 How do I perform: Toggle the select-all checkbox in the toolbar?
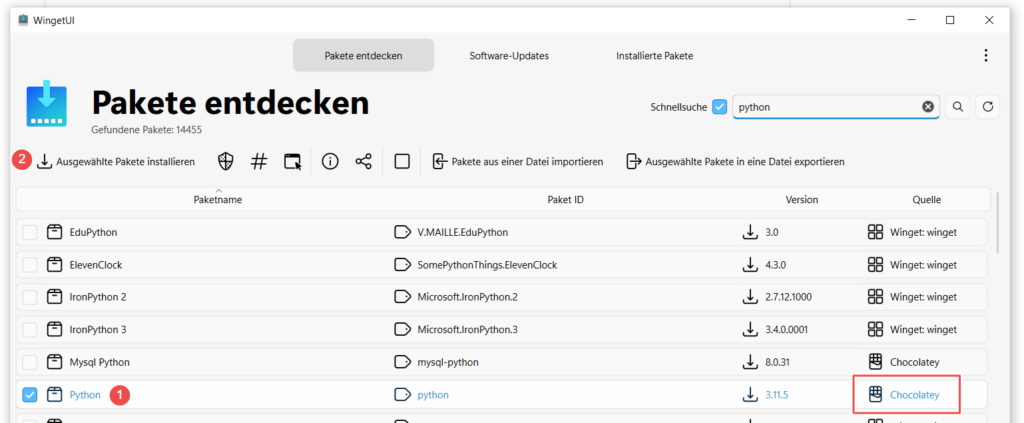[402, 161]
